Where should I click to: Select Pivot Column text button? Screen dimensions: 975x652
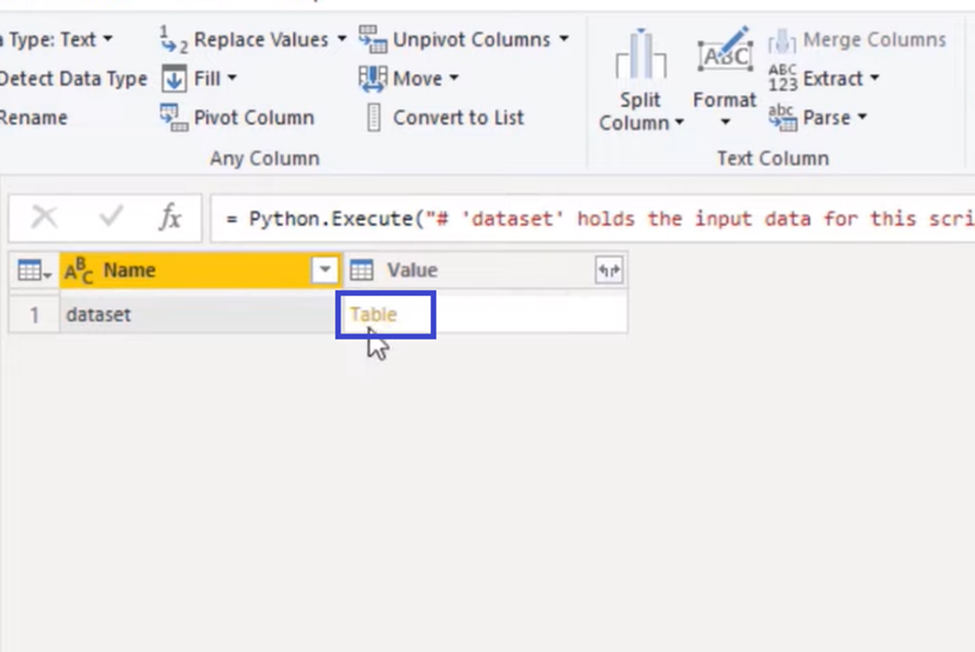254,117
